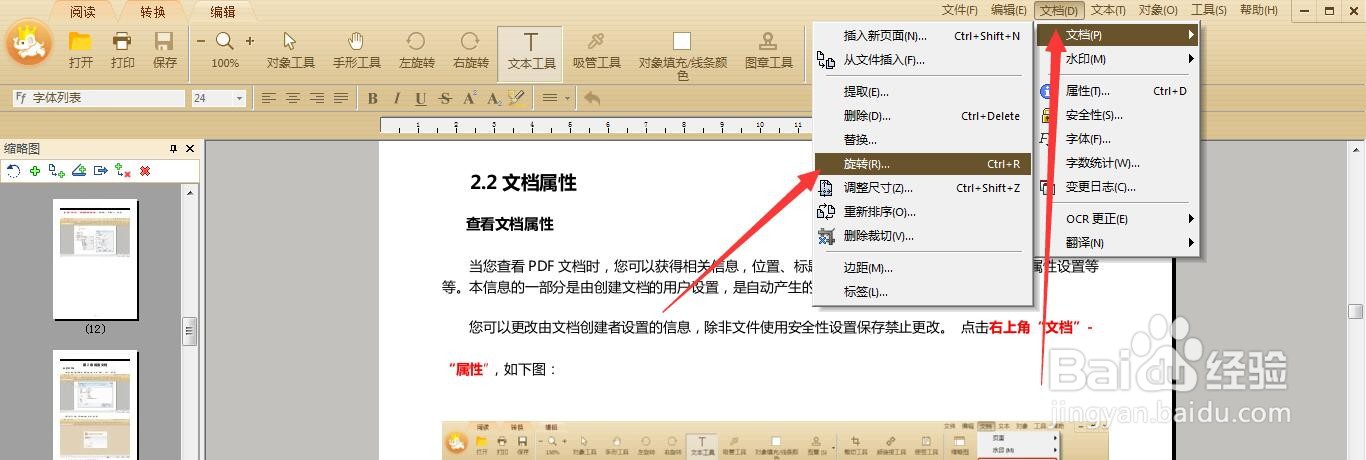Switch to the 转换 tab

pyautogui.click(x=153, y=12)
